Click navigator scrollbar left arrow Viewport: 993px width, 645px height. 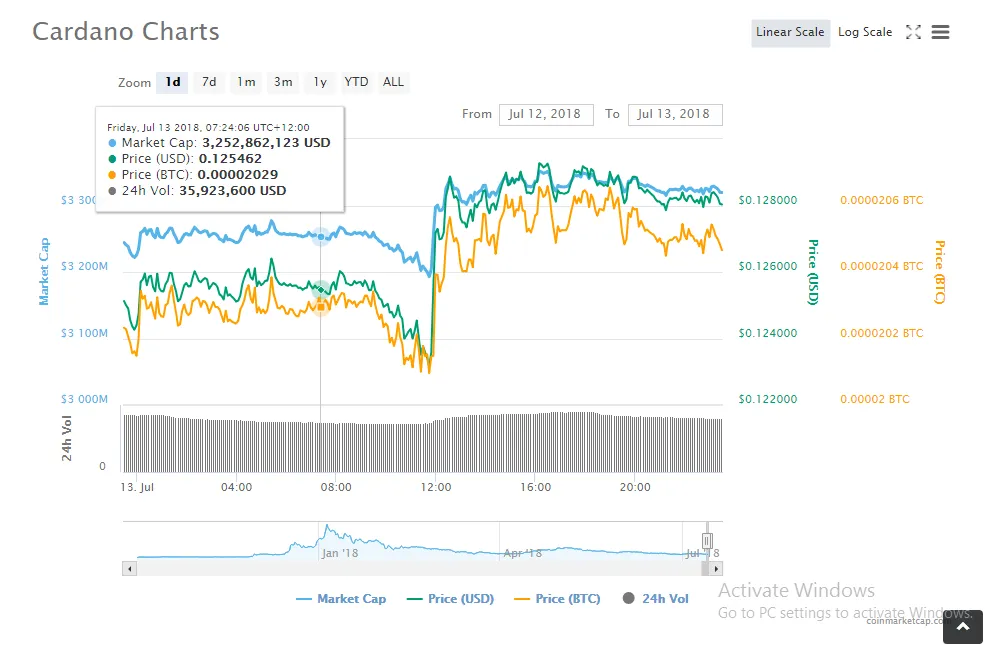[x=130, y=568]
